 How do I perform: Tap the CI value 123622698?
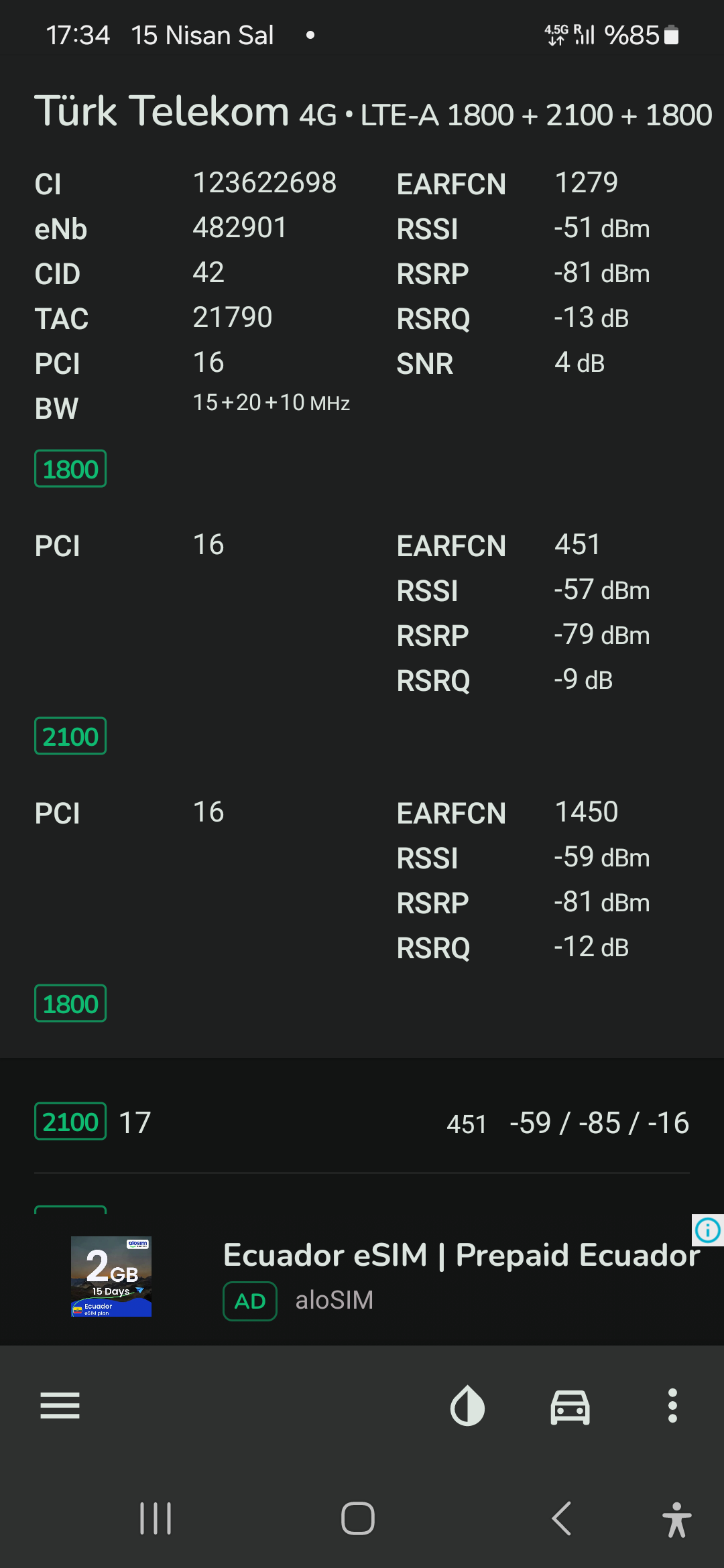[265, 182]
